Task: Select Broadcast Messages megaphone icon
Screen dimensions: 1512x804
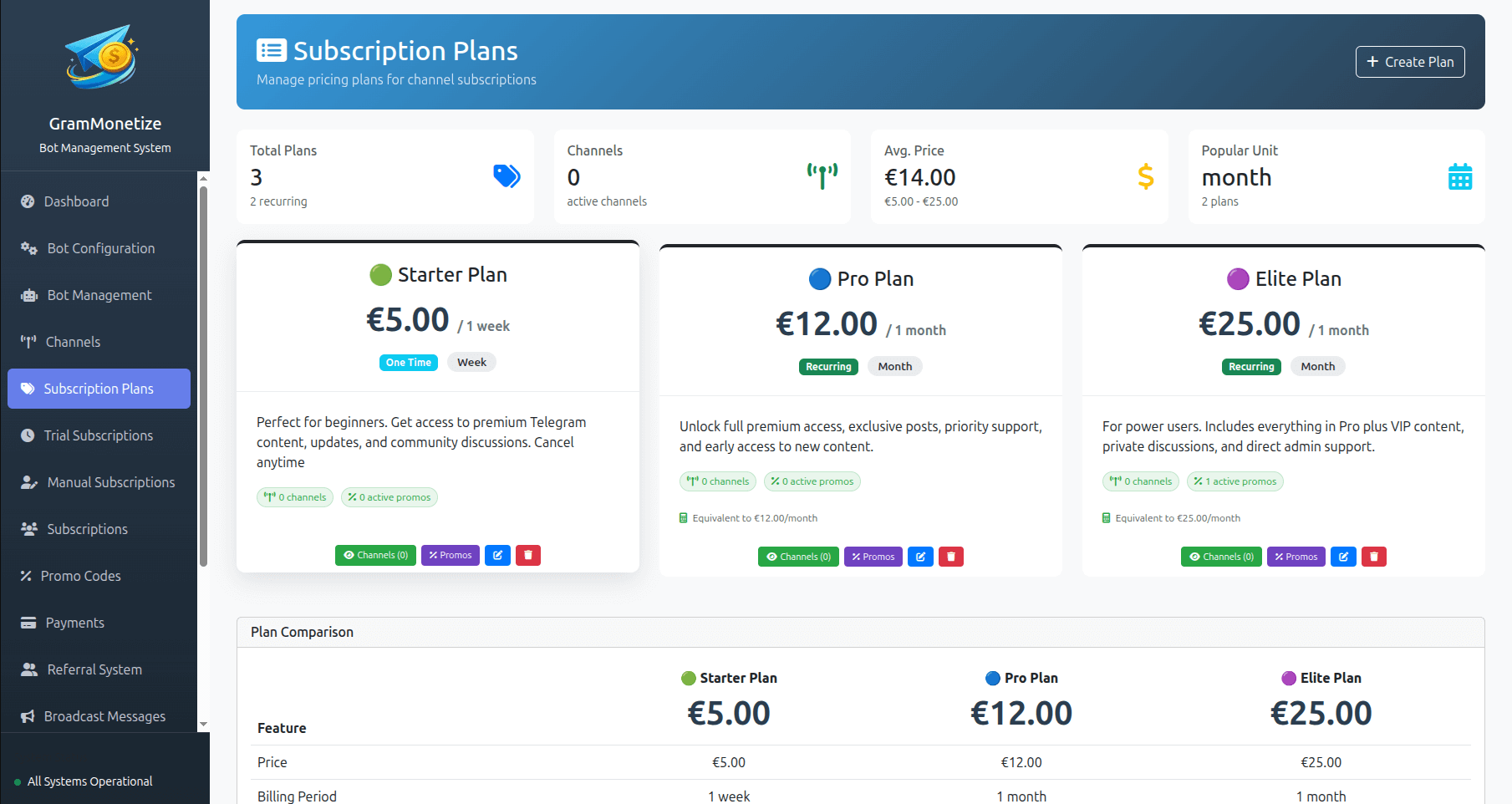Action: [x=28, y=715]
